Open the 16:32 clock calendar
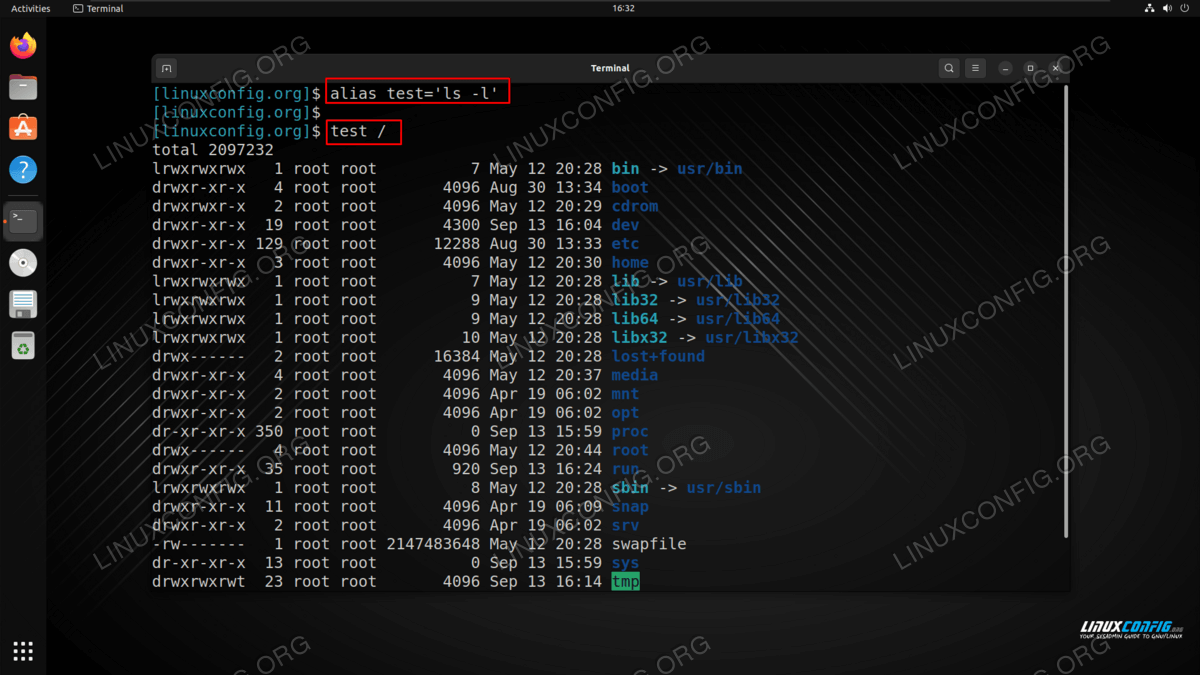Viewport: 1200px width, 675px height. (623, 8)
